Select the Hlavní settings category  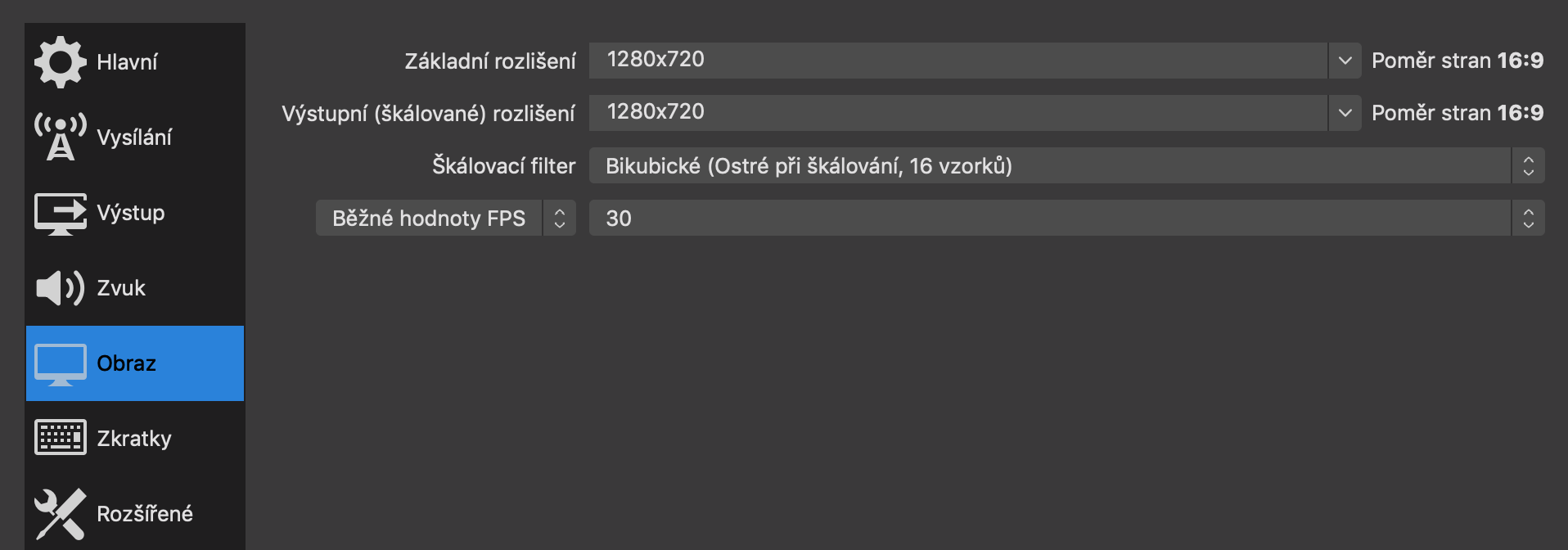[x=127, y=61]
